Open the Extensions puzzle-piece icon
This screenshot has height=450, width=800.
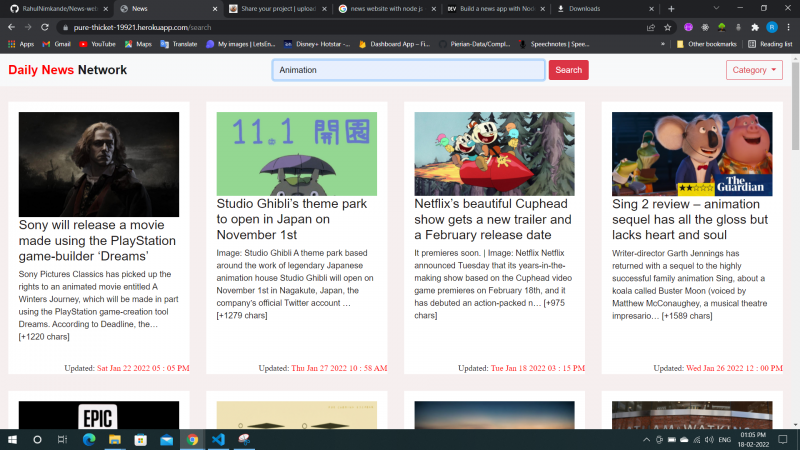(x=755, y=28)
